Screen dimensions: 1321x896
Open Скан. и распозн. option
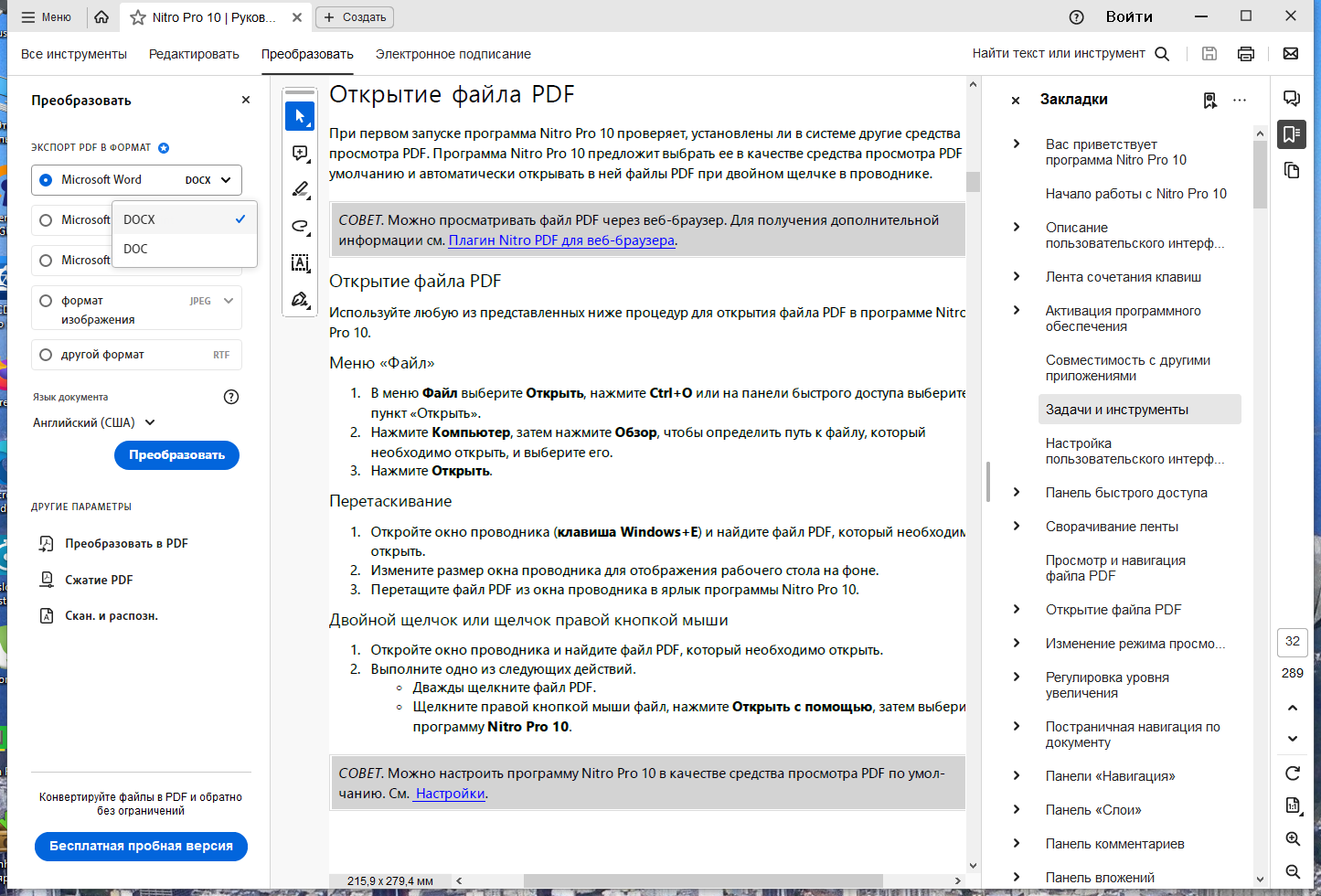click(x=99, y=616)
